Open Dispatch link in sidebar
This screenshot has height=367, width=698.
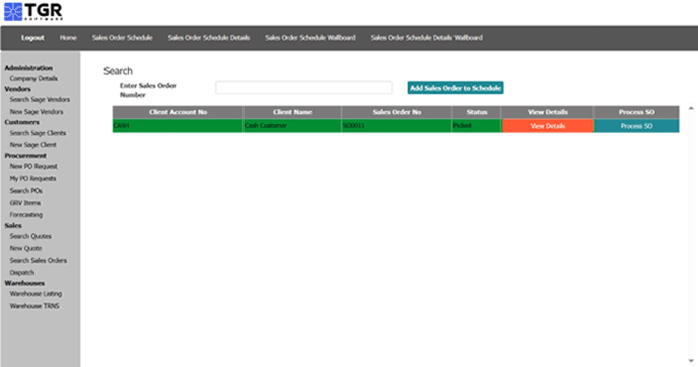coord(22,273)
